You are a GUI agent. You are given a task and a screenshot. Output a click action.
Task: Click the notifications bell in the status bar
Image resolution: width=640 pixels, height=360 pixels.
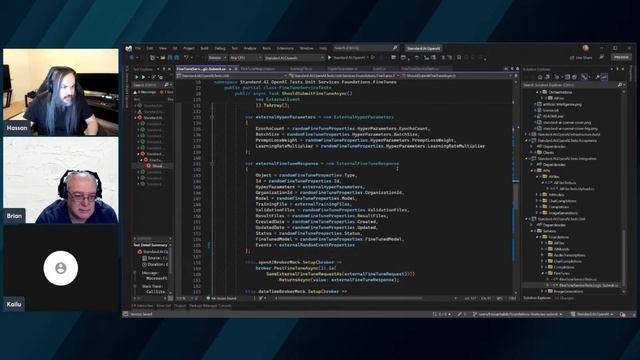[x=622, y=314]
